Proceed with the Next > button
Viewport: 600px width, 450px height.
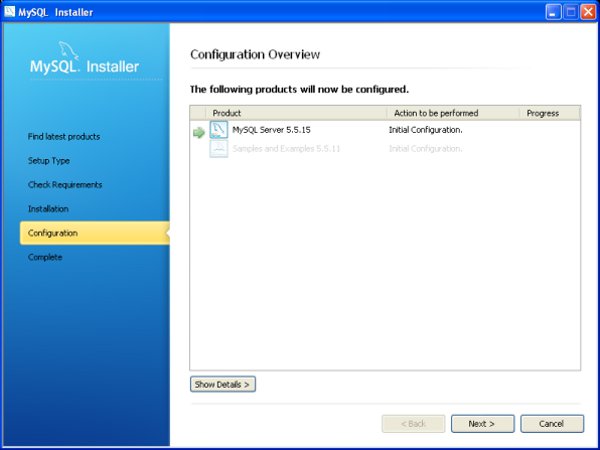[x=483, y=424]
